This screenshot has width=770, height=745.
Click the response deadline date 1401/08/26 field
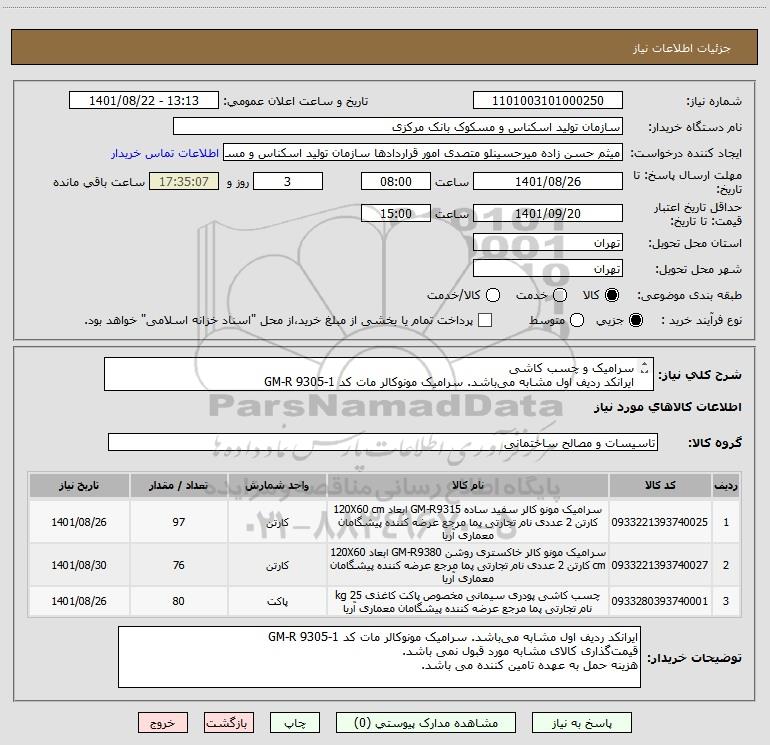[548, 181]
